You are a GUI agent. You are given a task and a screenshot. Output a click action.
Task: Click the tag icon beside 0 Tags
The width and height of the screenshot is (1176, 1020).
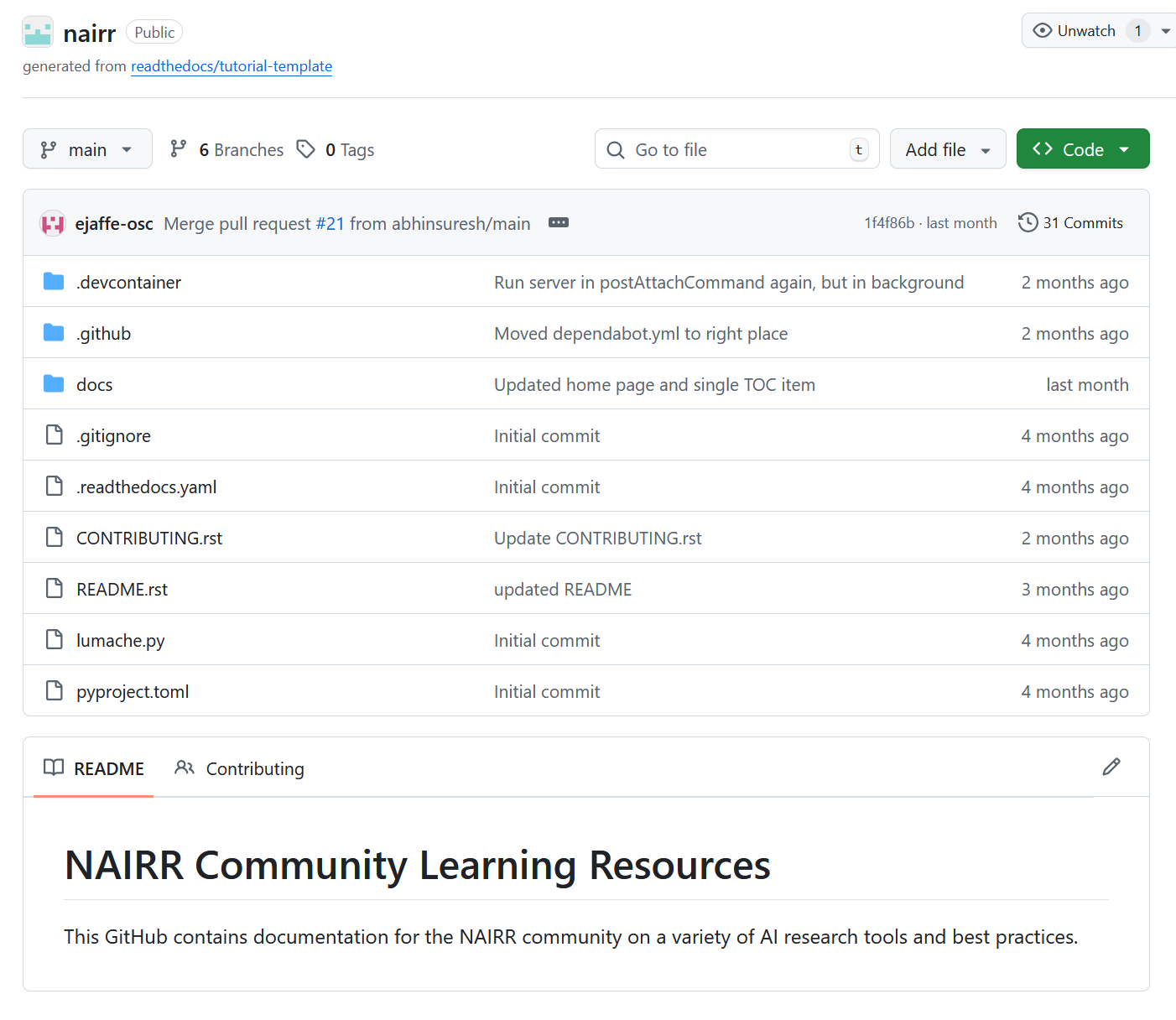coord(306,149)
